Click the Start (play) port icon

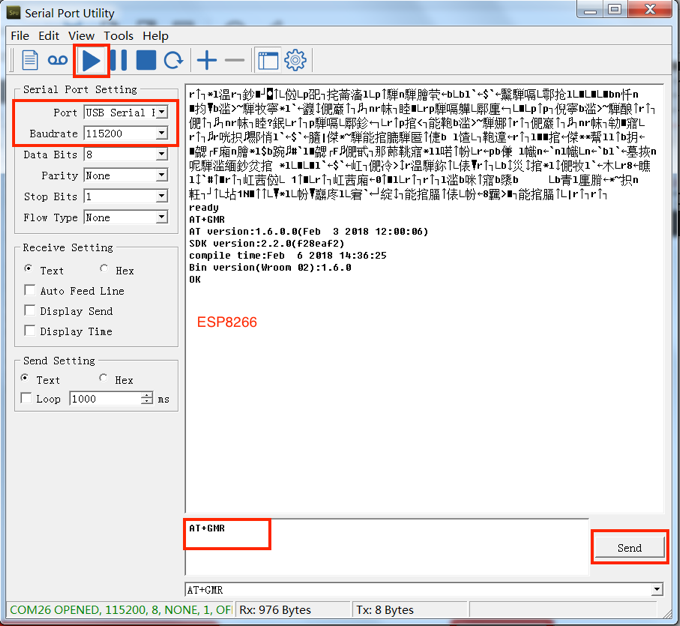91,61
